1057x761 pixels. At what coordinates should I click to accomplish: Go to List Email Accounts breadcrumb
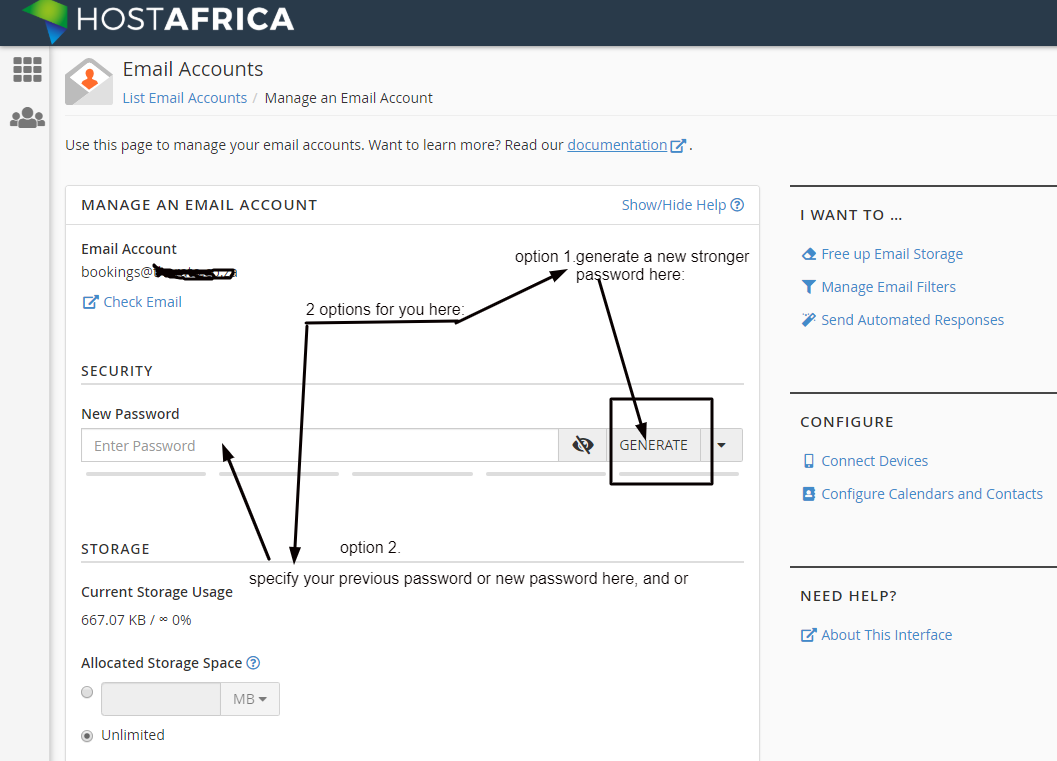click(185, 98)
